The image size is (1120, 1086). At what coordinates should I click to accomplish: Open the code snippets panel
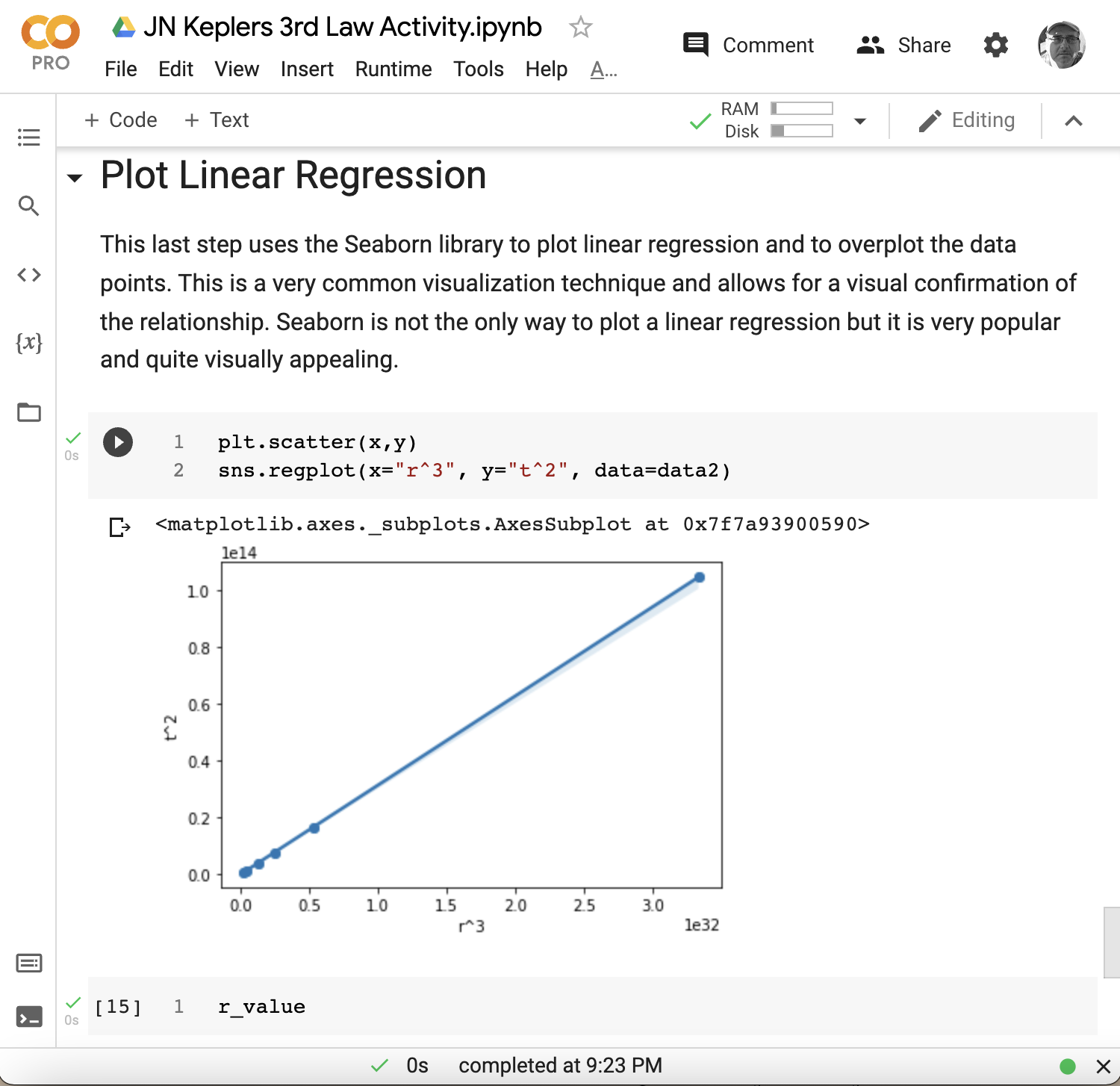28,274
